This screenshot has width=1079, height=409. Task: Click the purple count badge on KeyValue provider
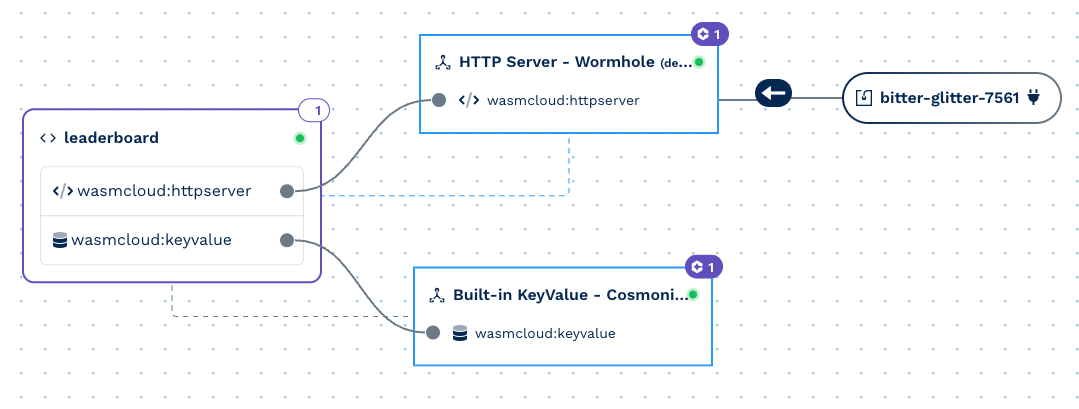click(x=703, y=267)
